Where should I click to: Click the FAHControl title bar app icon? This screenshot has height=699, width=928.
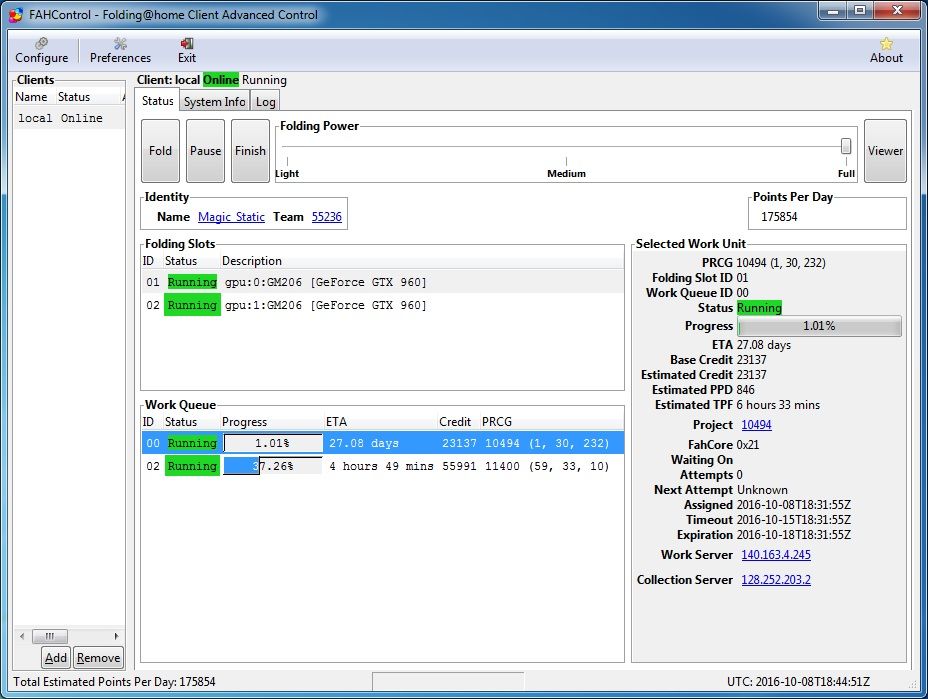click(15, 14)
